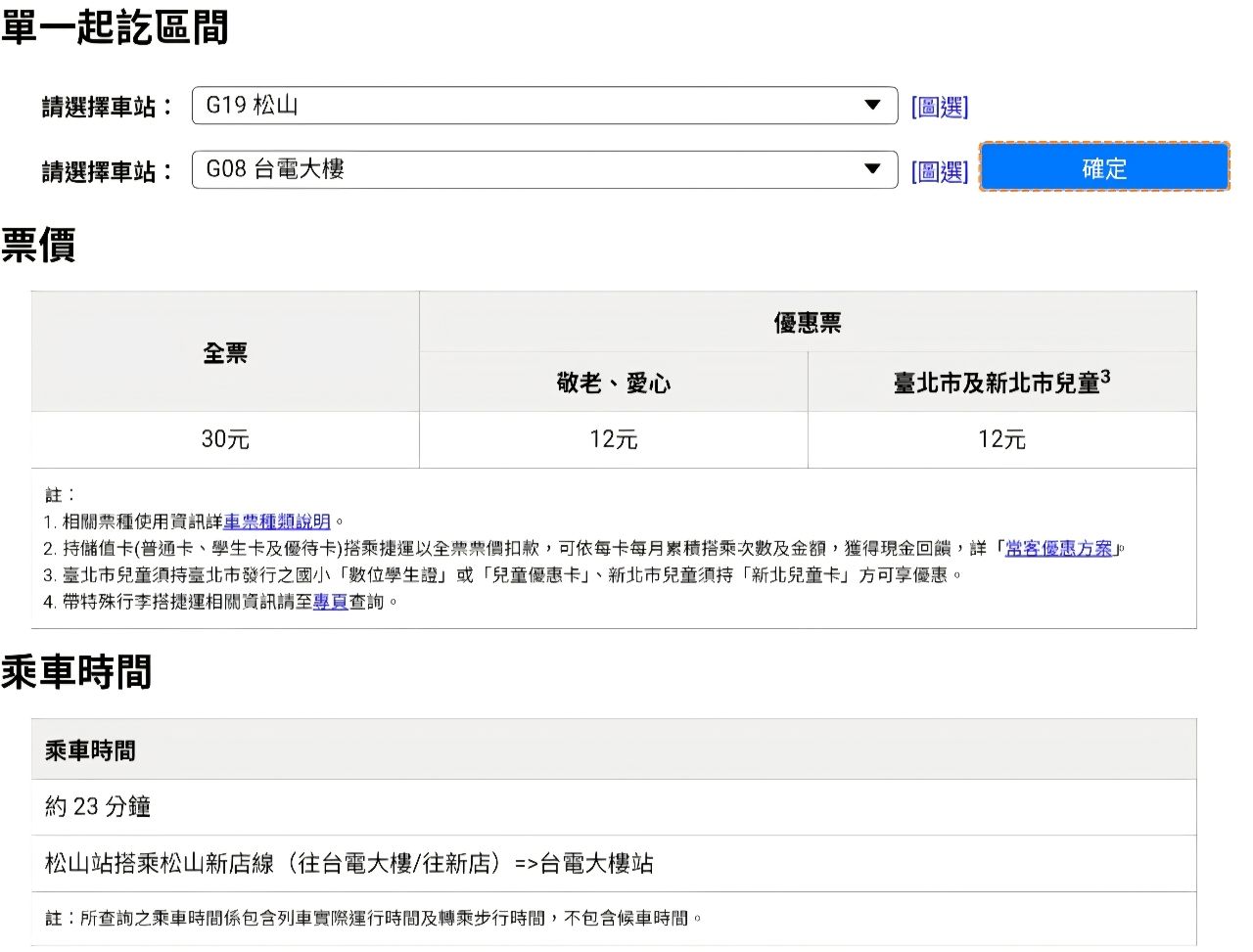Click the 12元 fare under 臺北市及新北市兒童

(x=1000, y=439)
